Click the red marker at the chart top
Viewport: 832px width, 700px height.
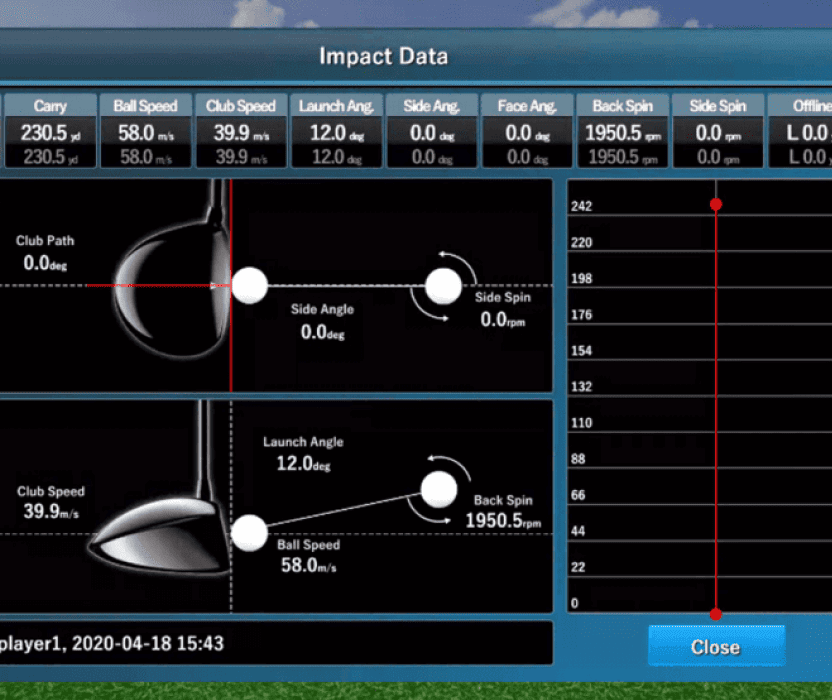[x=716, y=204]
